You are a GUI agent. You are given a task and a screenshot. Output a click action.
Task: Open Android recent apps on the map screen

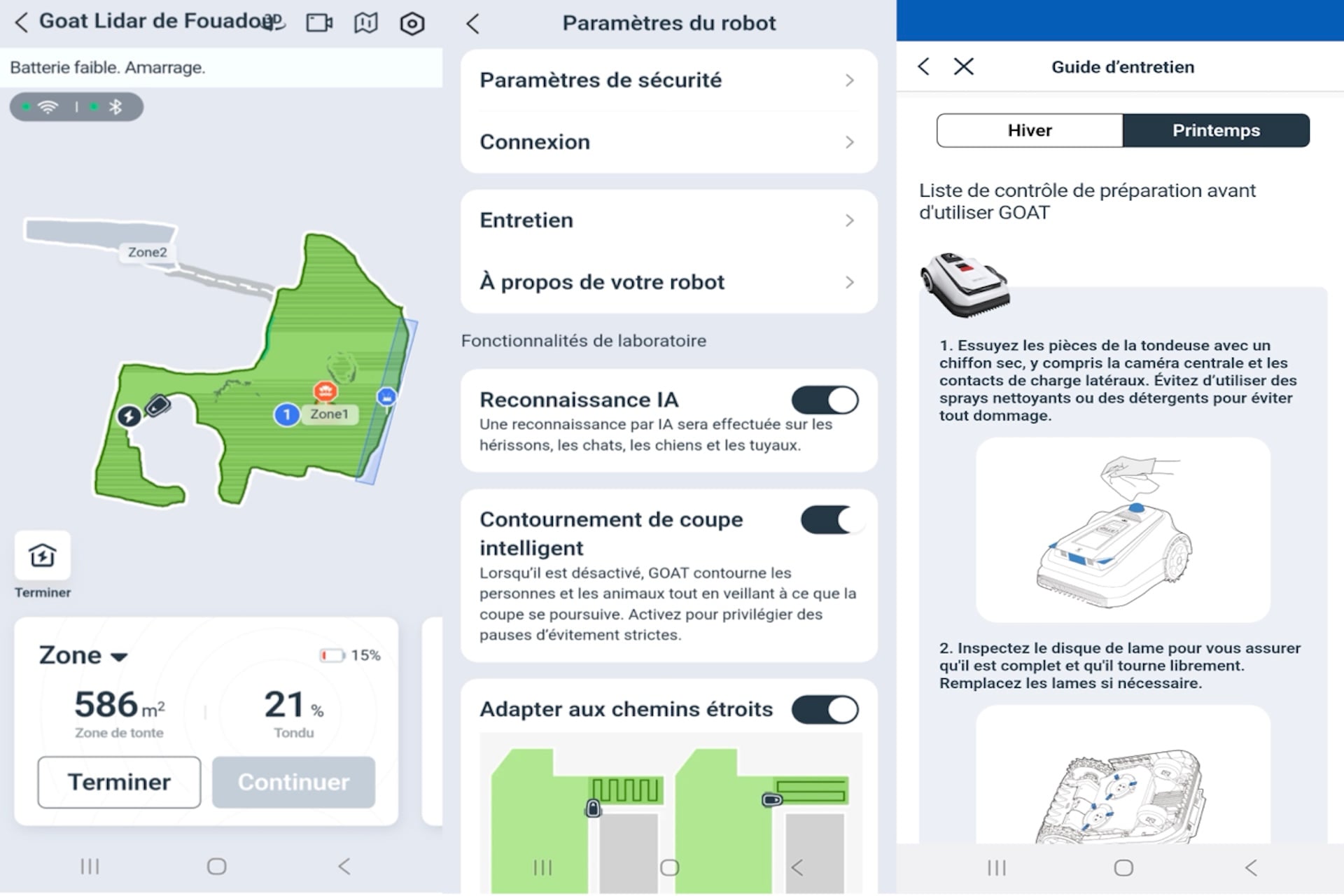[90, 867]
